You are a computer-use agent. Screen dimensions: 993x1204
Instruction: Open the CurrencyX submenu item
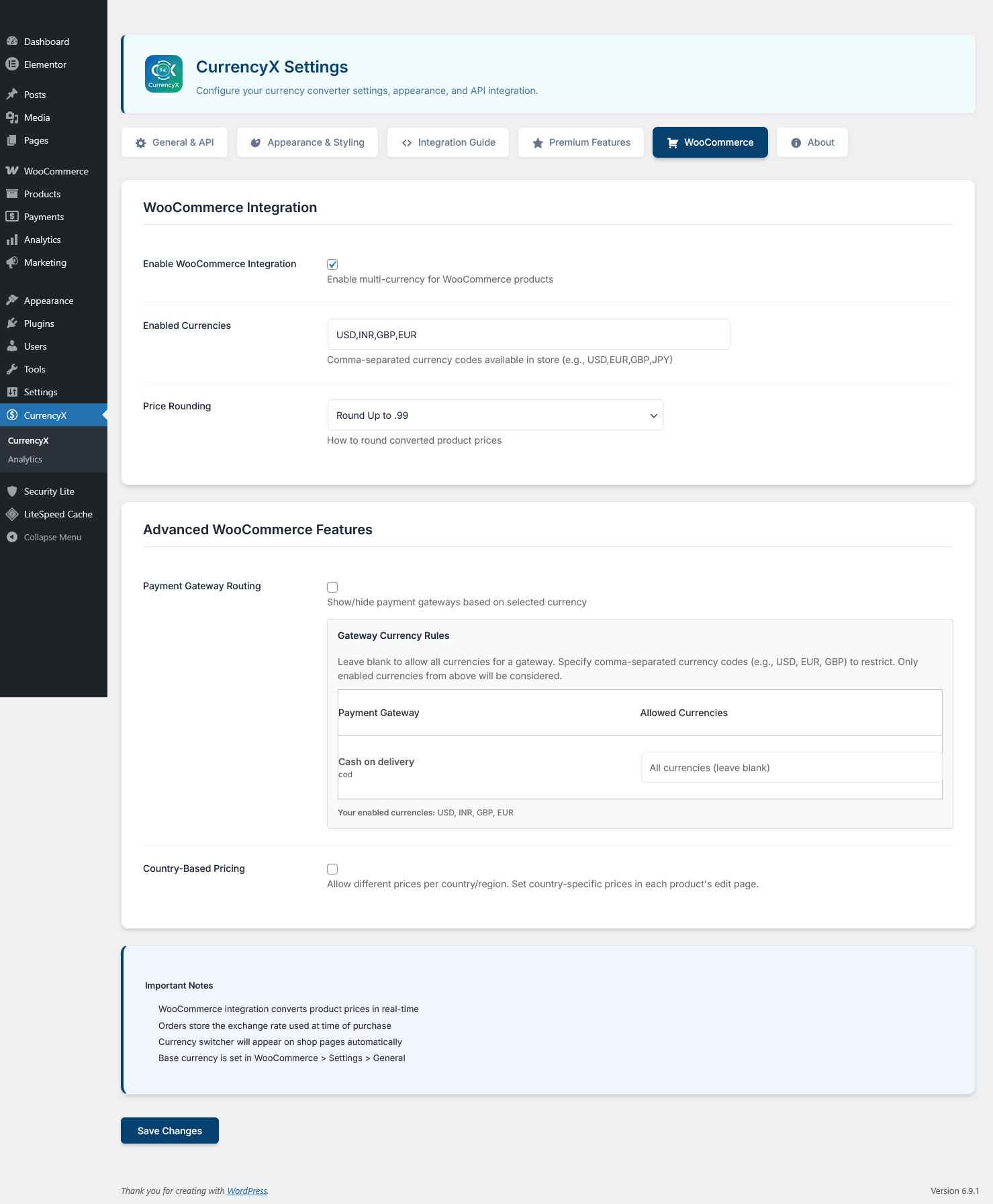point(28,441)
